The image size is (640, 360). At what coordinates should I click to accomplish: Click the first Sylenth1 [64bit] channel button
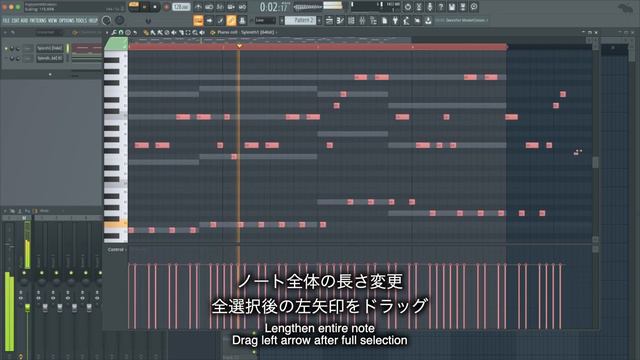pyautogui.click(x=49, y=48)
